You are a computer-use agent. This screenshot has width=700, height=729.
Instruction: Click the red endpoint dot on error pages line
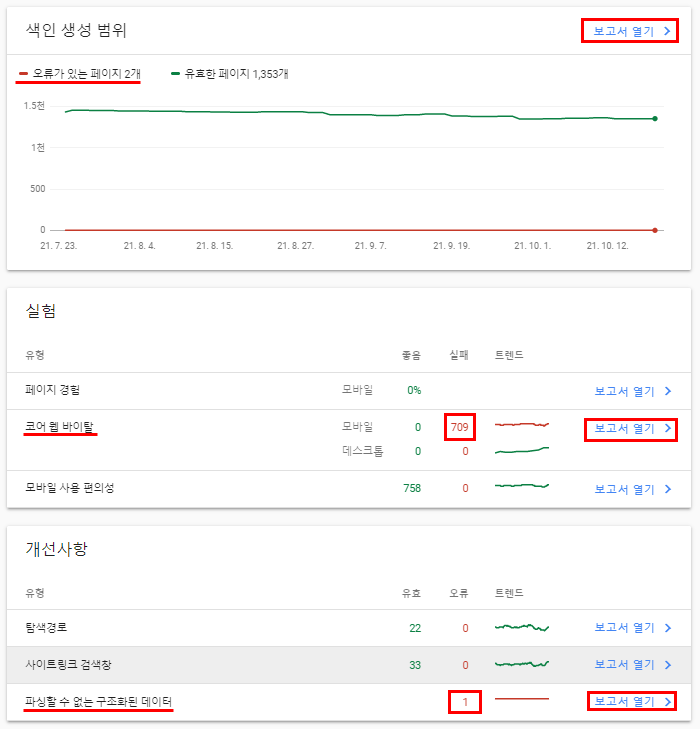coord(655,230)
